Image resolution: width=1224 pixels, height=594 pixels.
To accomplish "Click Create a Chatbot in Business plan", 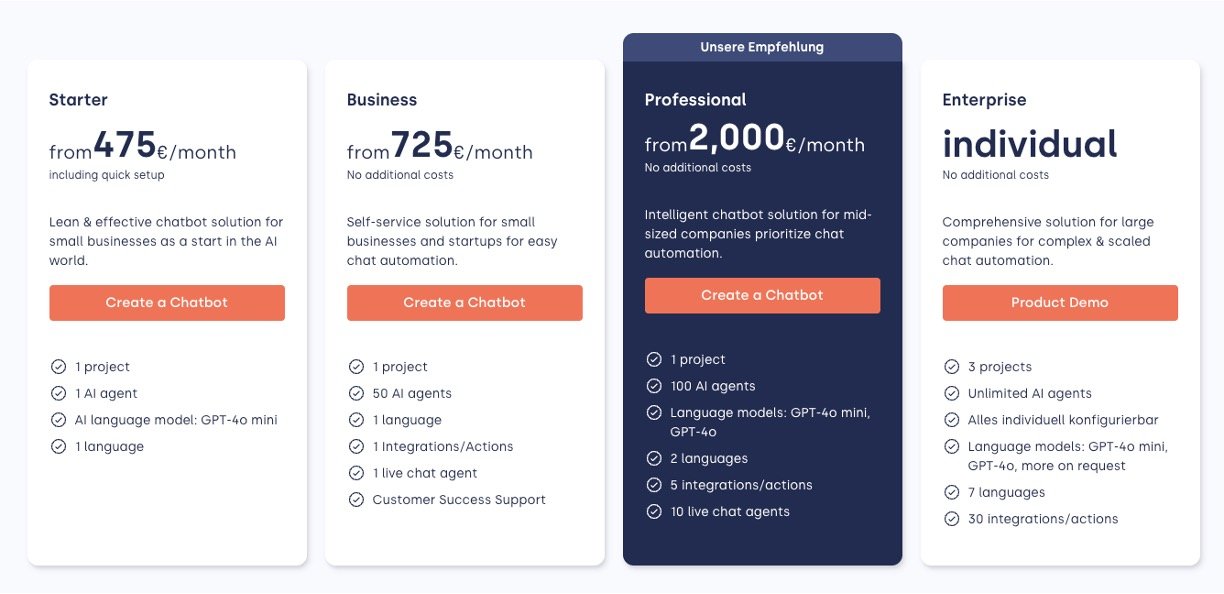I will coord(464,303).
